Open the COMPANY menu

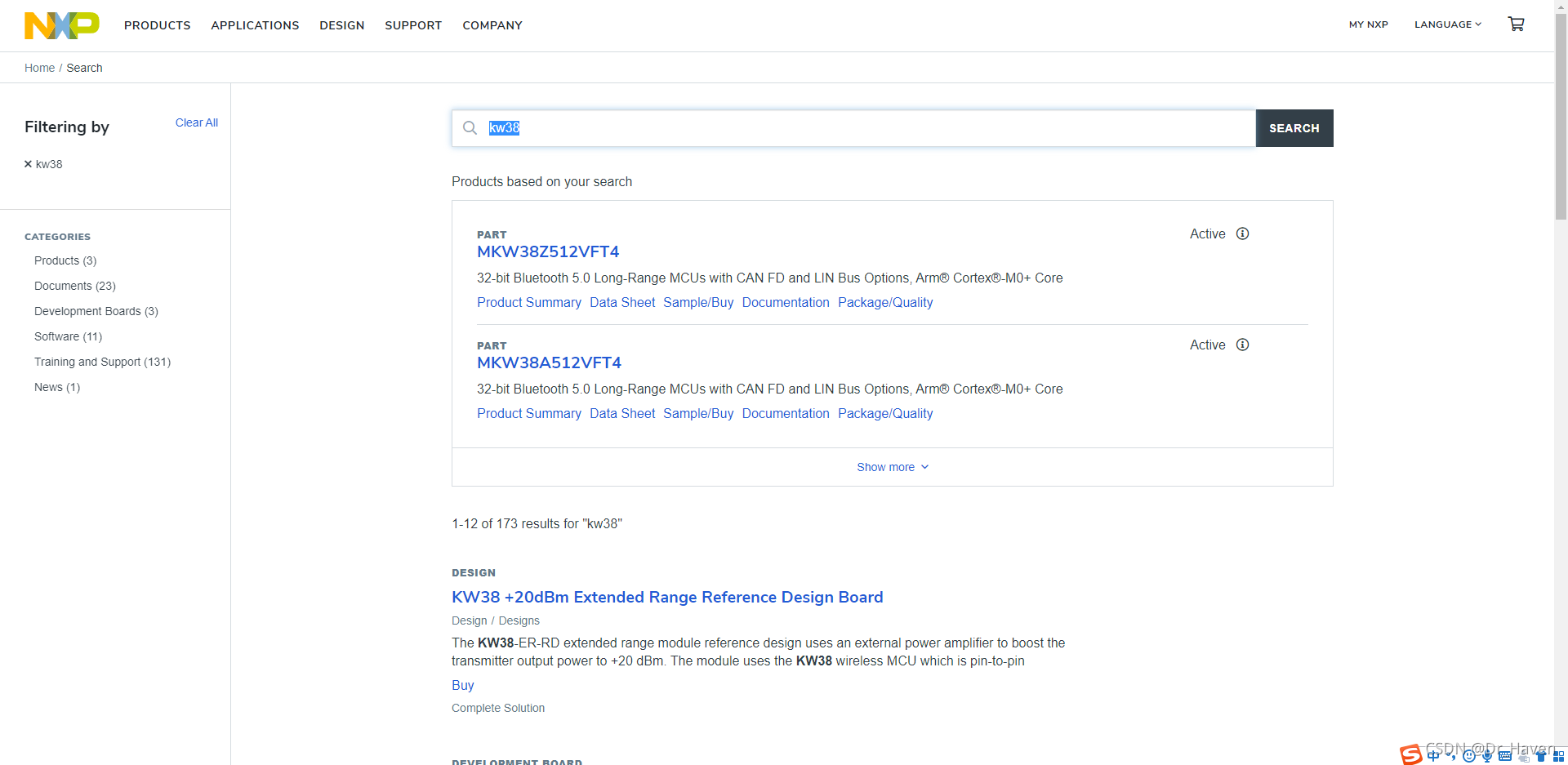pyautogui.click(x=492, y=25)
